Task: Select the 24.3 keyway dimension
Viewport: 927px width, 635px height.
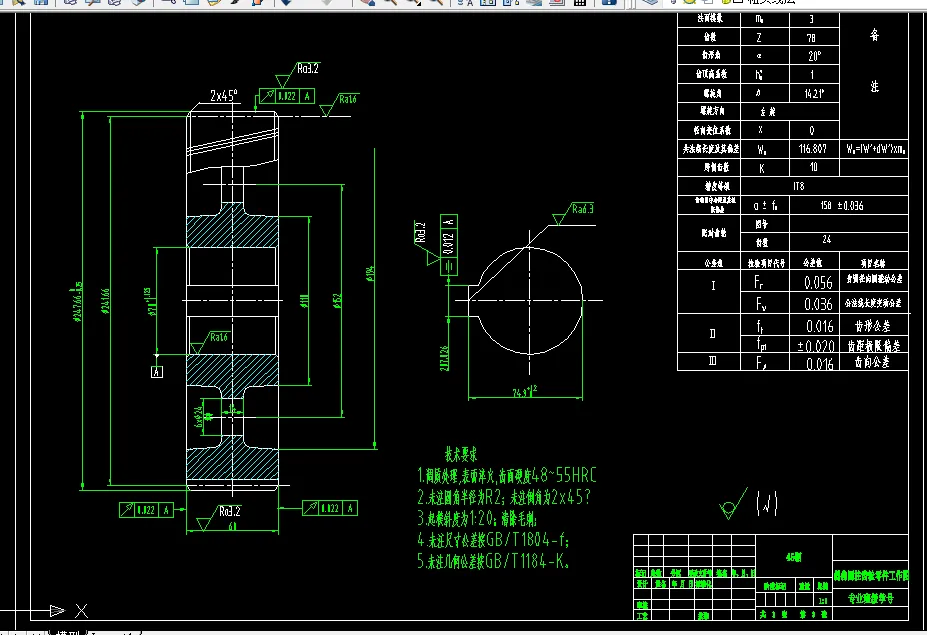Action: pos(525,391)
